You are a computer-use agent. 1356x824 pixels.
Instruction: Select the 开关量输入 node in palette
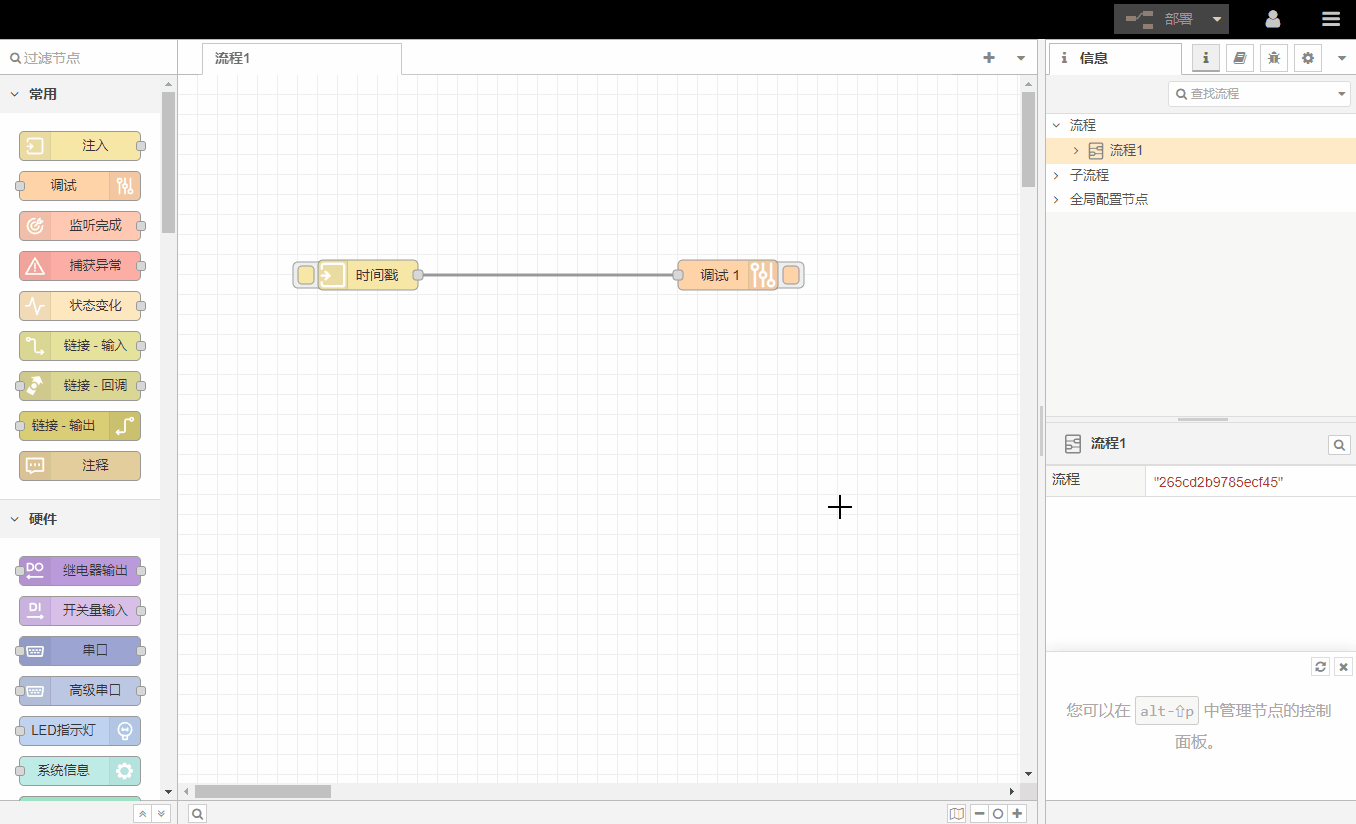pos(80,611)
